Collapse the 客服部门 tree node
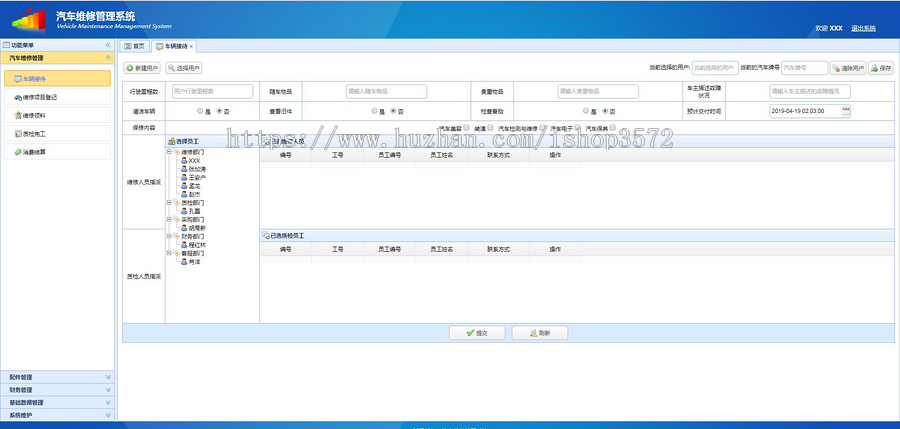This screenshot has width=900, height=429. click(x=169, y=253)
